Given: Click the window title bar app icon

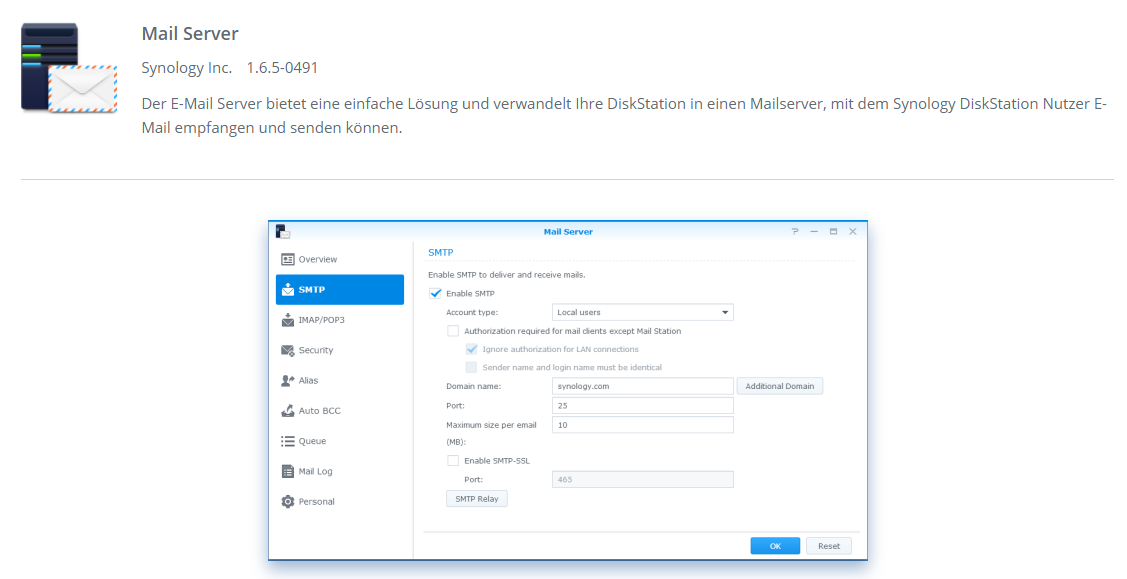Looking at the screenshot, I should point(282,231).
